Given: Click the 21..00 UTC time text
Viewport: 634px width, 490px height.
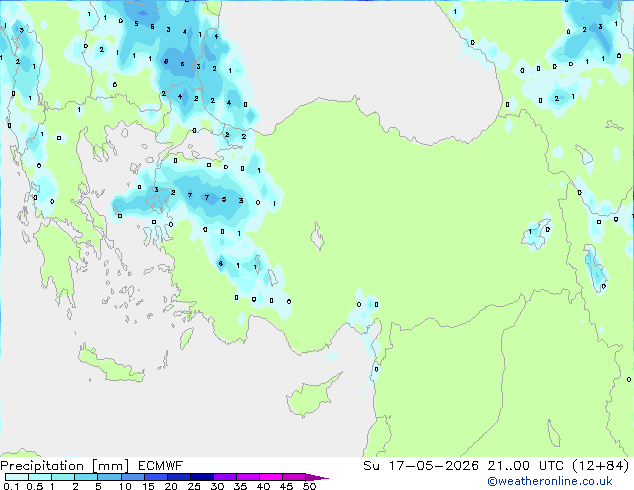Looking at the screenshot, I should (526, 466).
